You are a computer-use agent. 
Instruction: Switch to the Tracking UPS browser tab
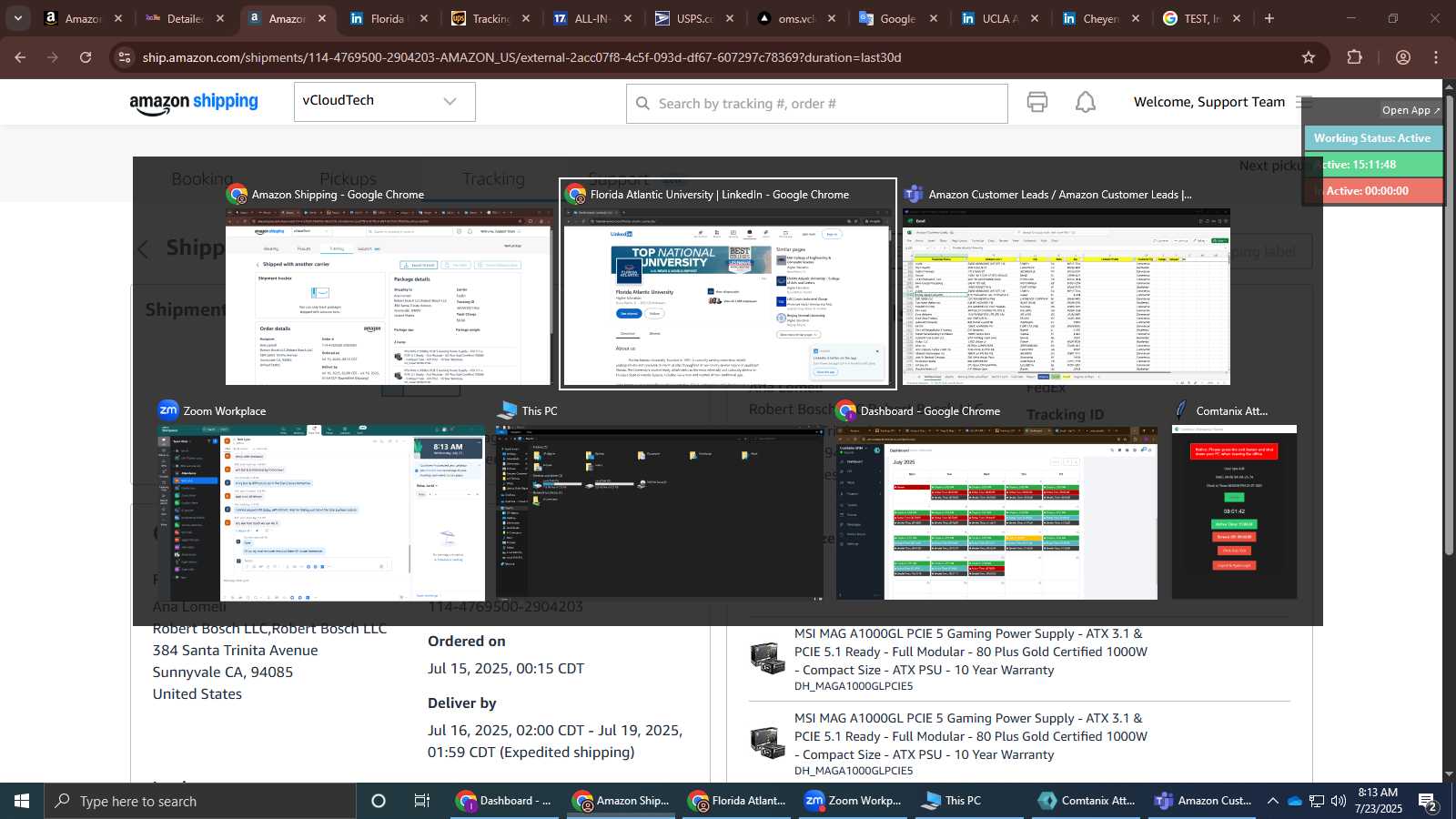click(490, 18)
